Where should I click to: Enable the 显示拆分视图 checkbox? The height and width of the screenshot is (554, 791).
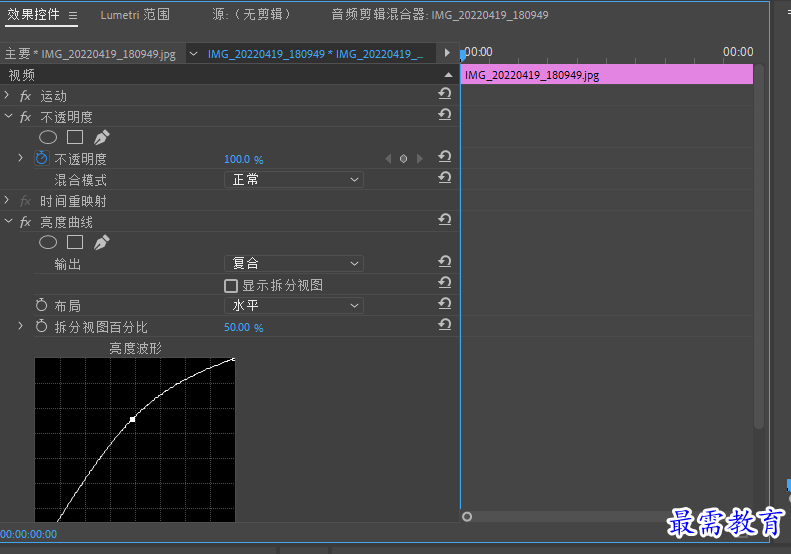point(231,286)
